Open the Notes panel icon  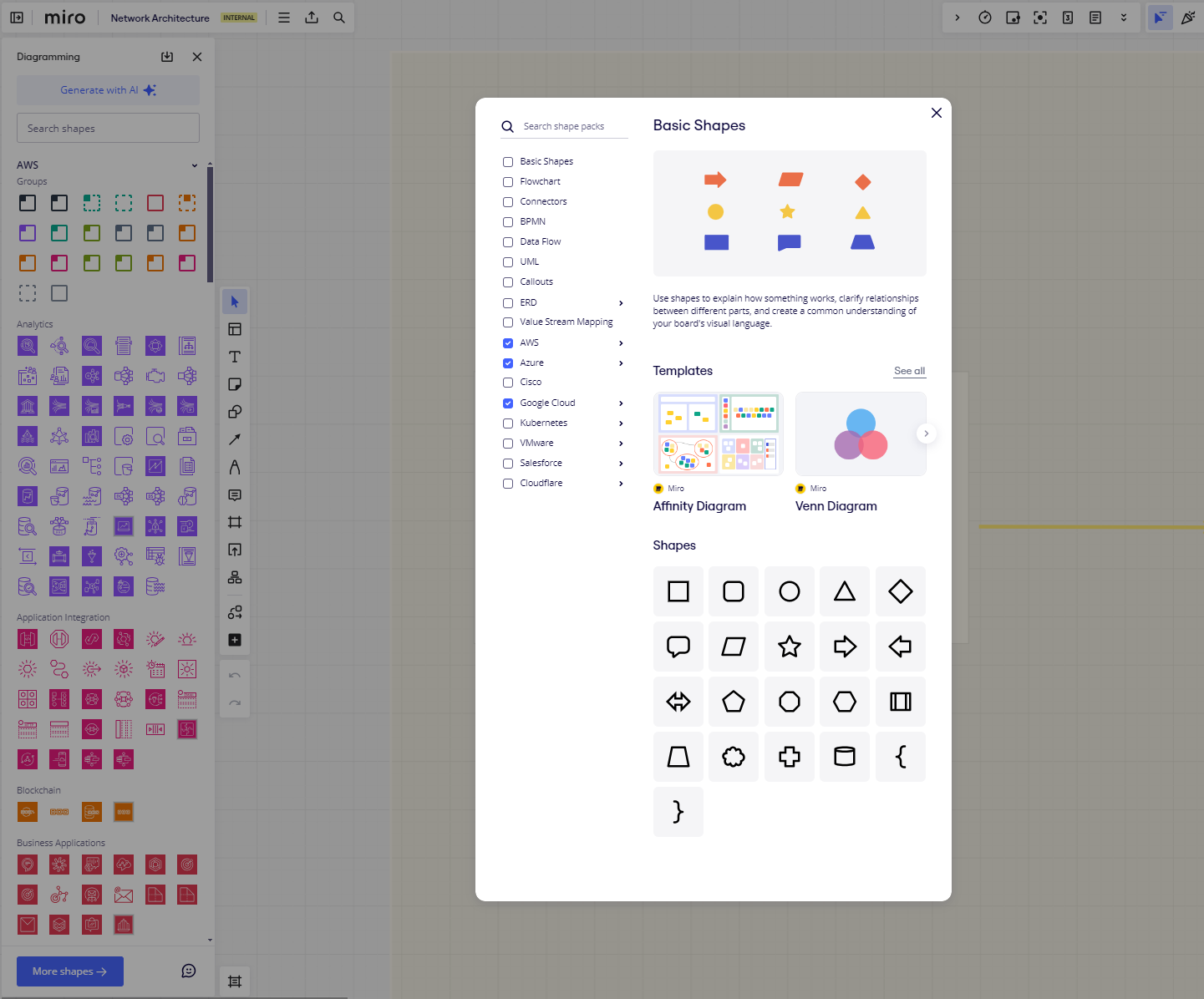(x=1095, y=17)
